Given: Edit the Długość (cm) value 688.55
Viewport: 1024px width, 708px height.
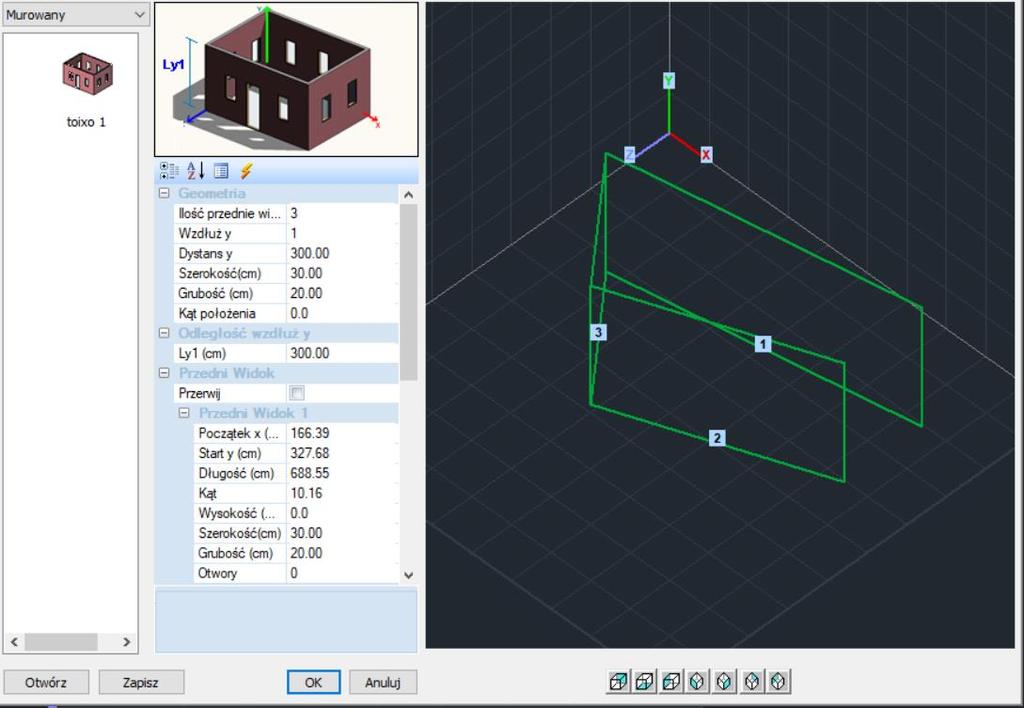Looking at the screenshot, I should (x=342, y=474).
